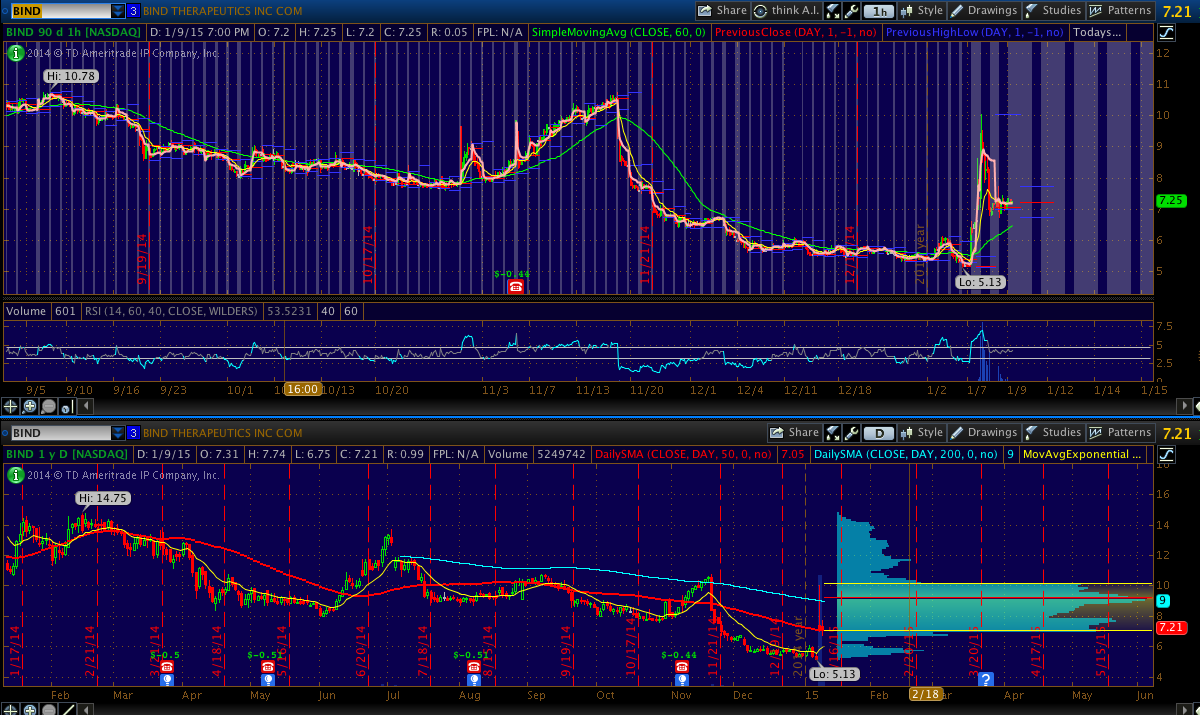Image resolution: width=1200 pixels, height=715 pixels.
Task: Click the scroll-left arrow under upper chart
Action: pos(85,406)
